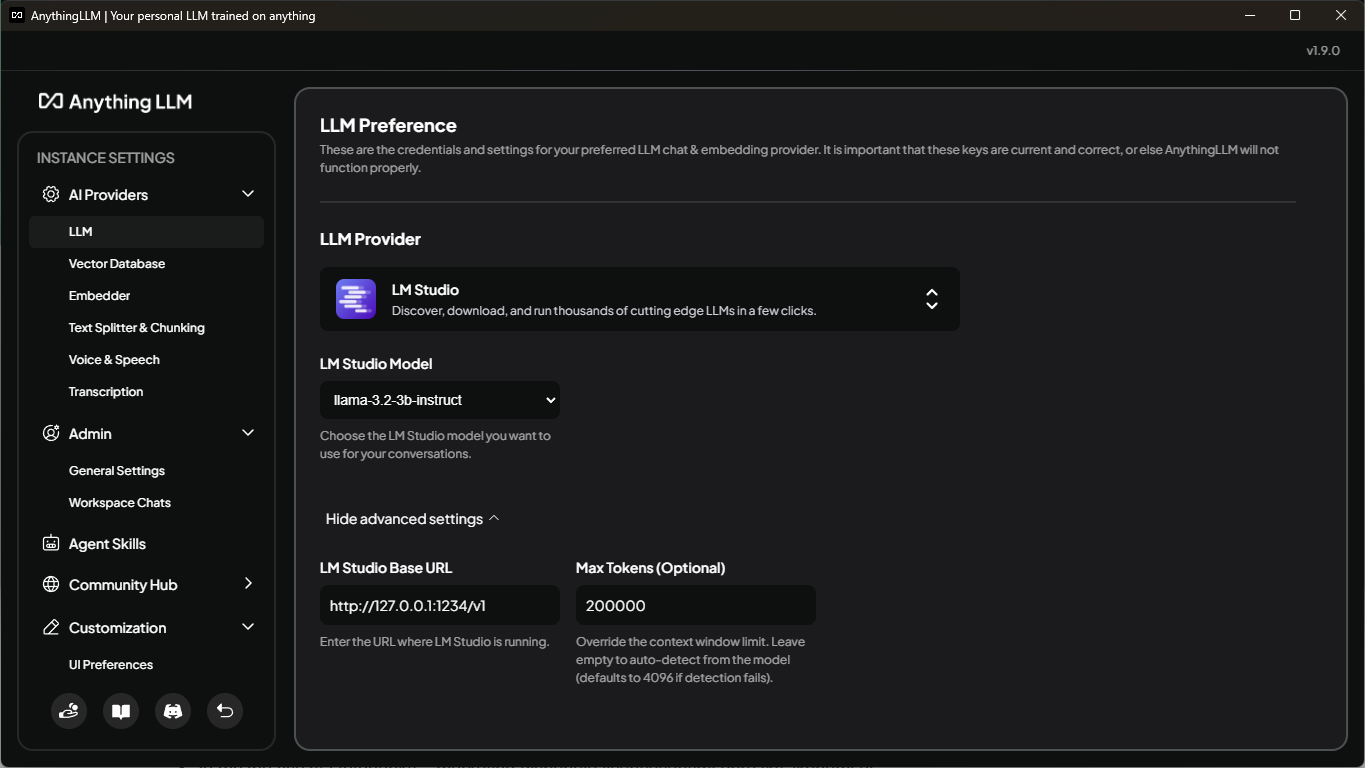Click the Discord icon in sidebar

173,711
